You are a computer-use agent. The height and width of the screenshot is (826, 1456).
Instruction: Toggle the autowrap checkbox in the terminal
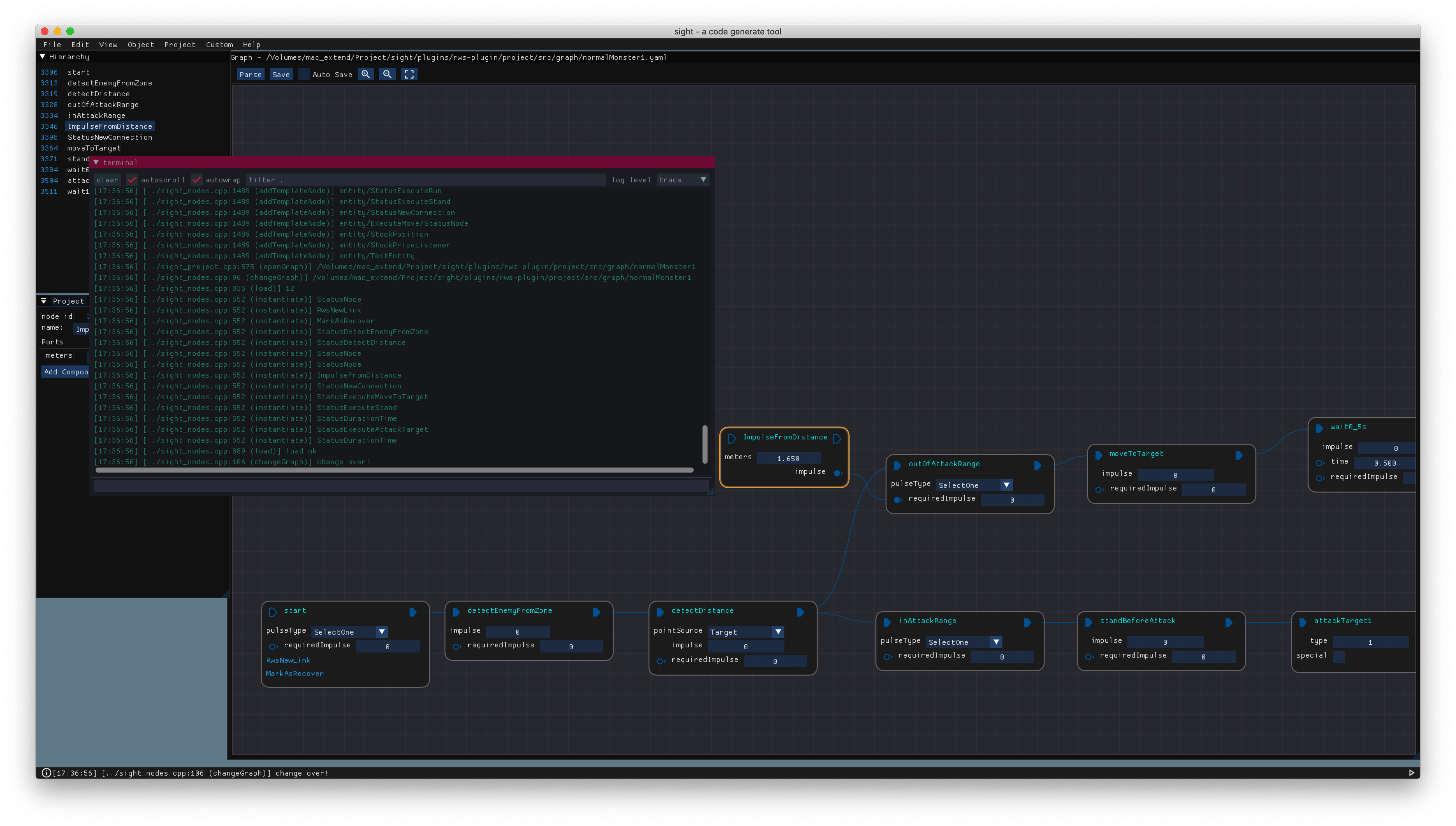(196, 180)
